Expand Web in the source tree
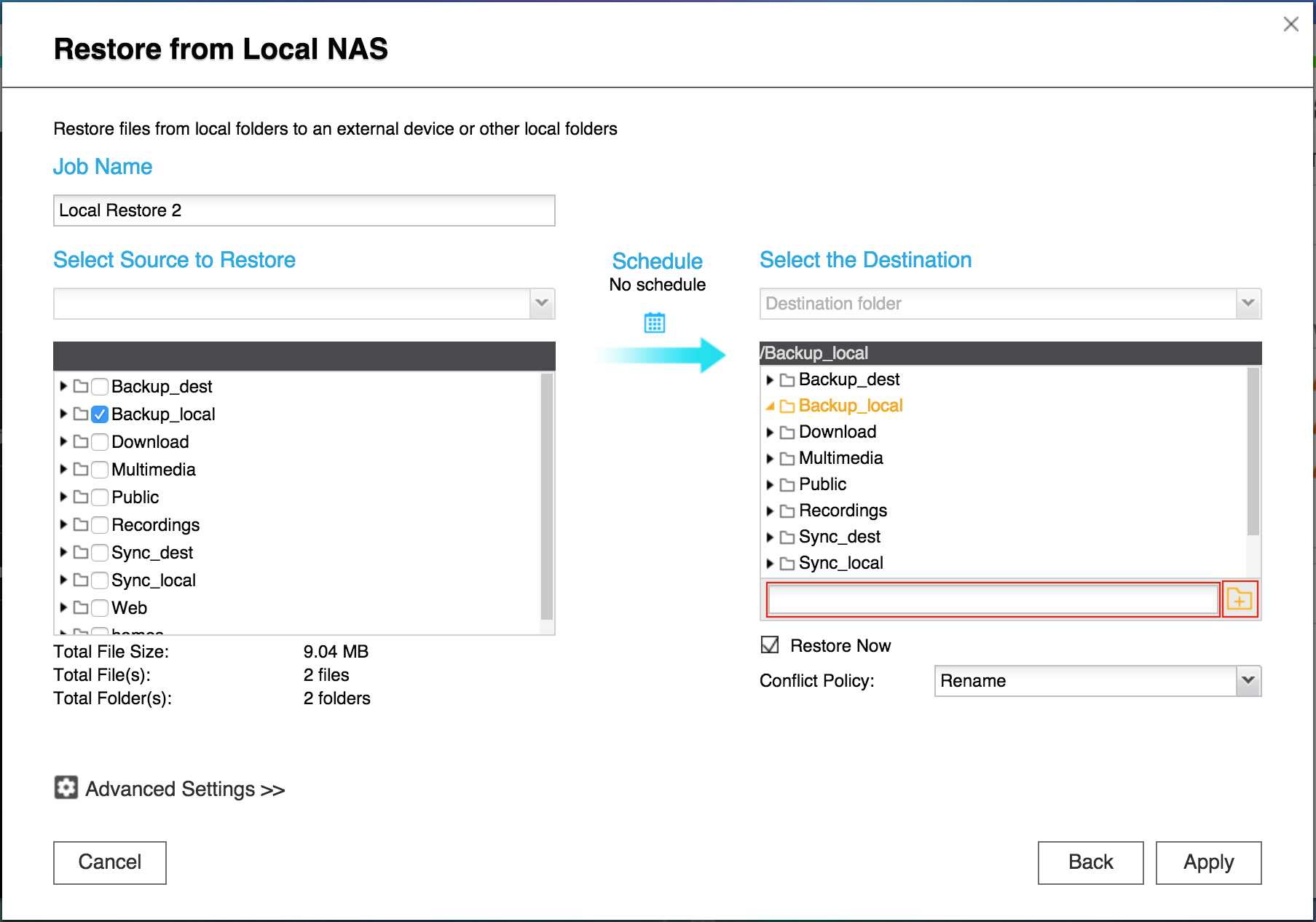1316x922 pixels. (x=63, y=607)
